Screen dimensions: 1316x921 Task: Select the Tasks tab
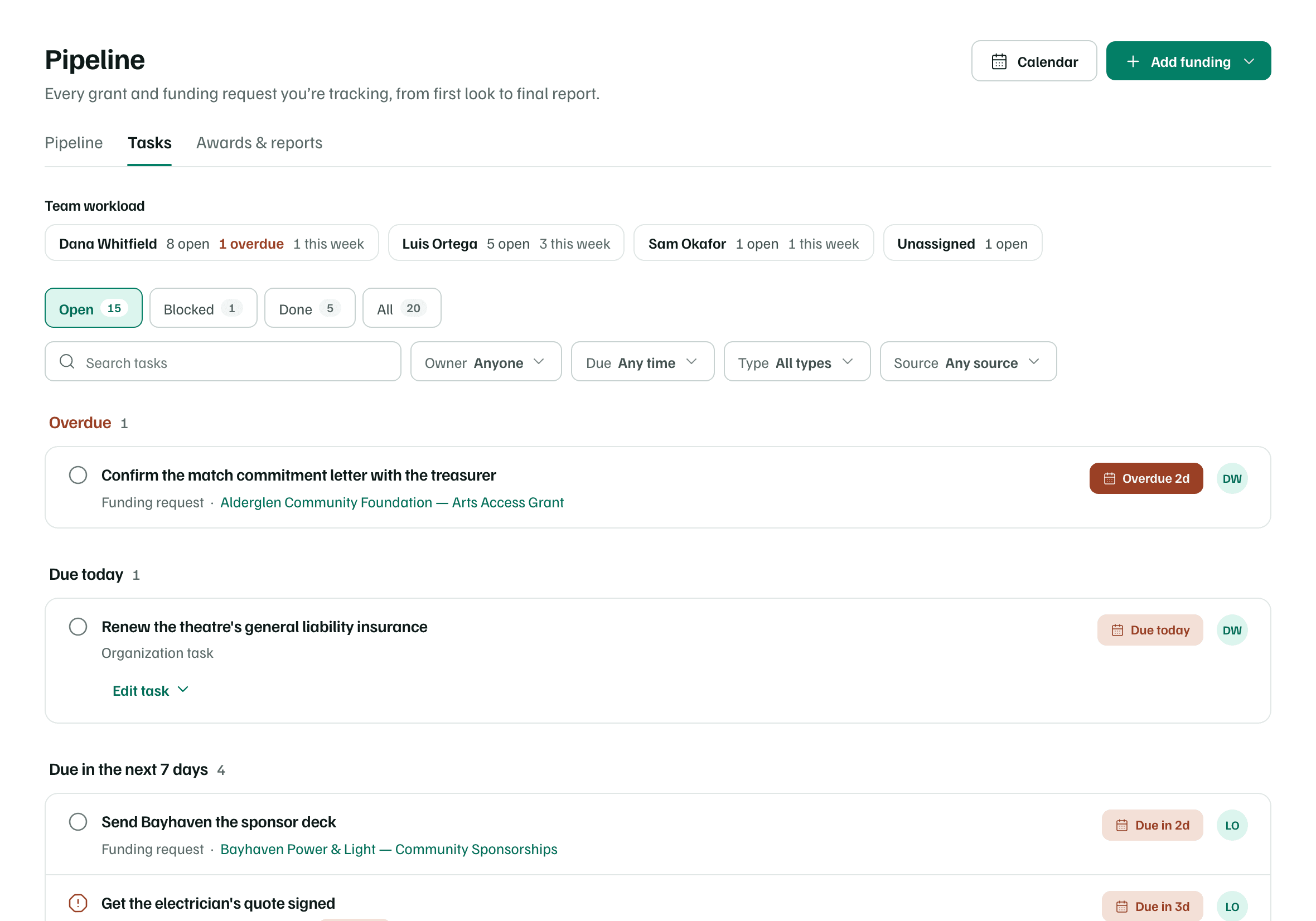[149, 143]
